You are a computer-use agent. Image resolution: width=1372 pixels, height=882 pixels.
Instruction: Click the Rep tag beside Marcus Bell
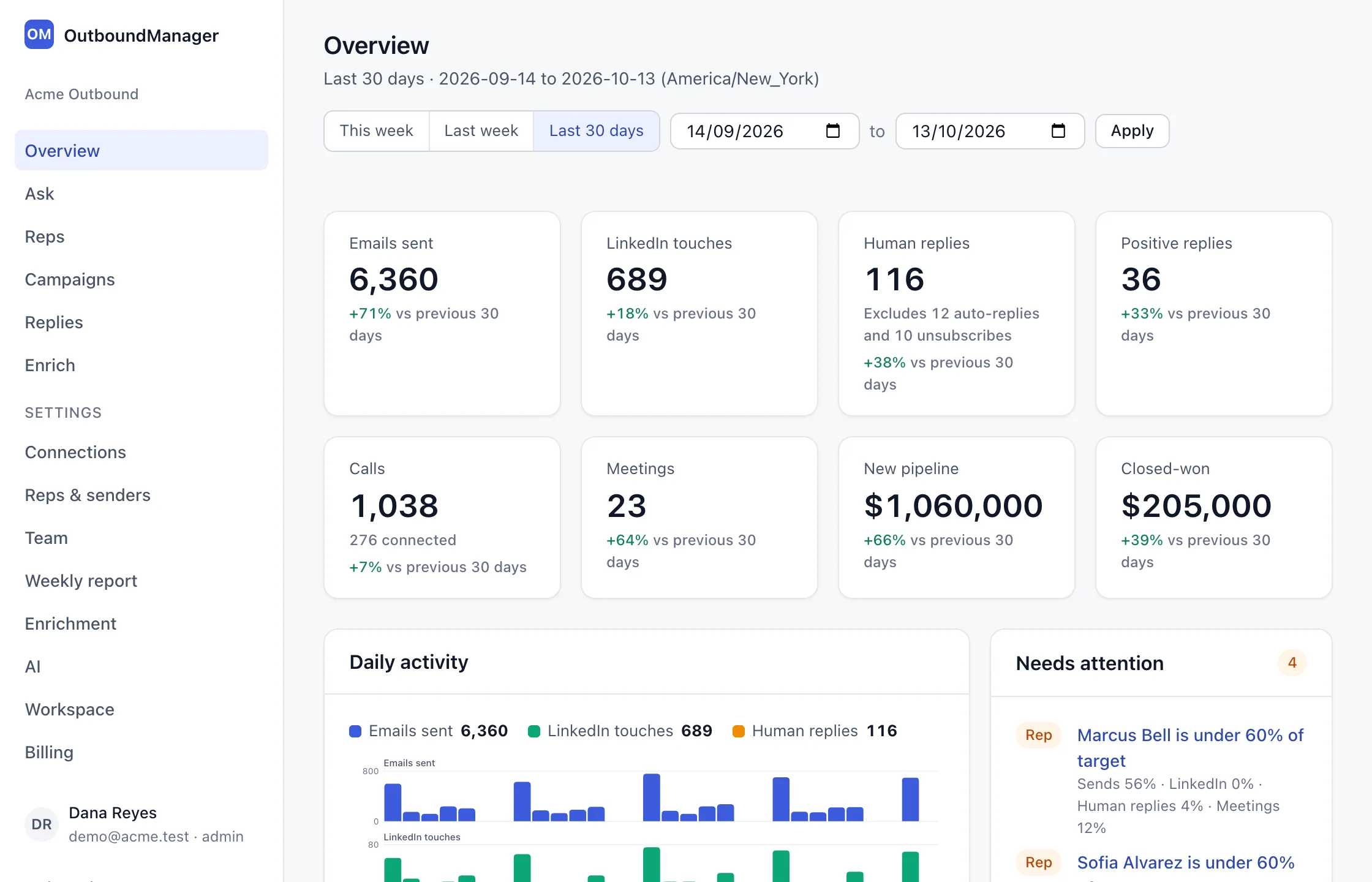point(1038,735)
